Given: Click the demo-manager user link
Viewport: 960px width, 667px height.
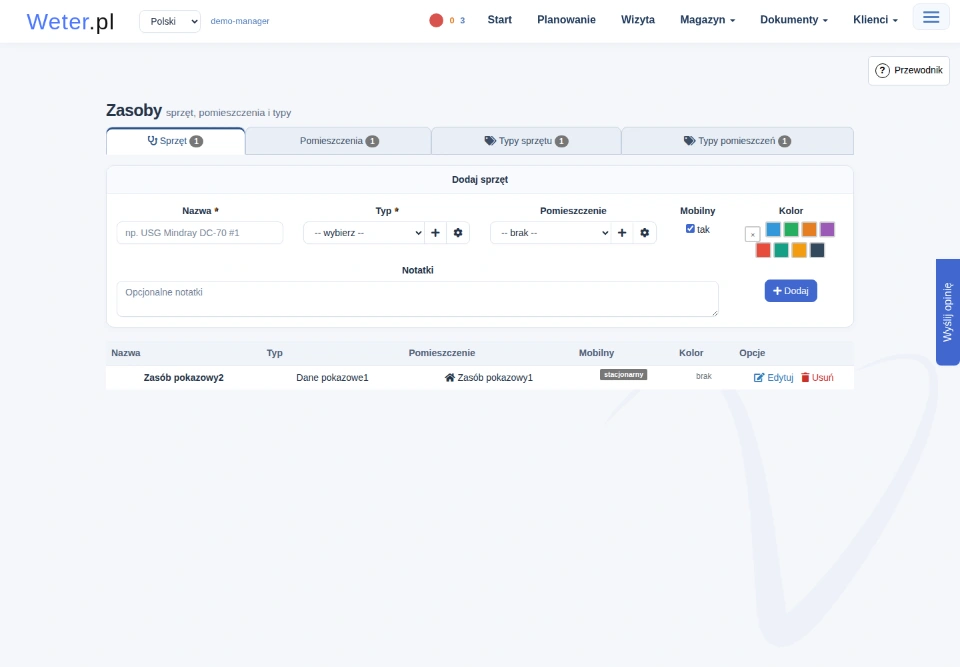Looking at the screenshot, I should point(240,21).
